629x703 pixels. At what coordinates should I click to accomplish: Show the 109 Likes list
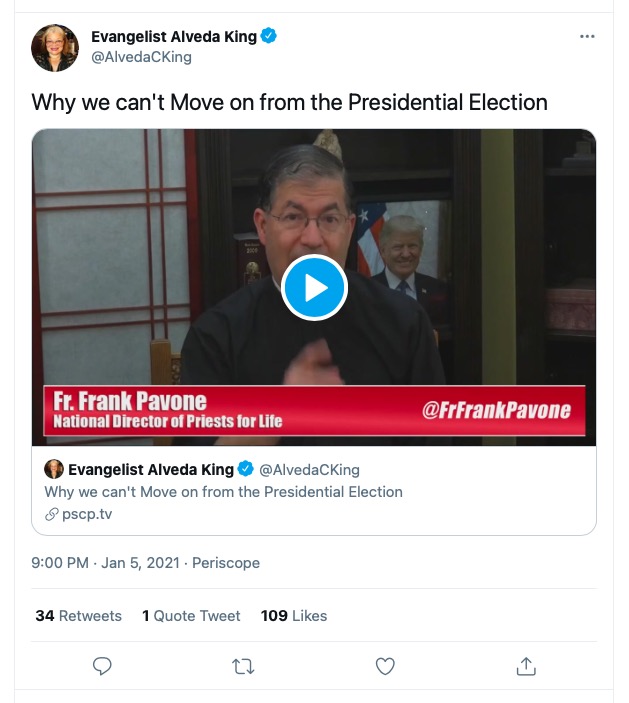point(294,616)
